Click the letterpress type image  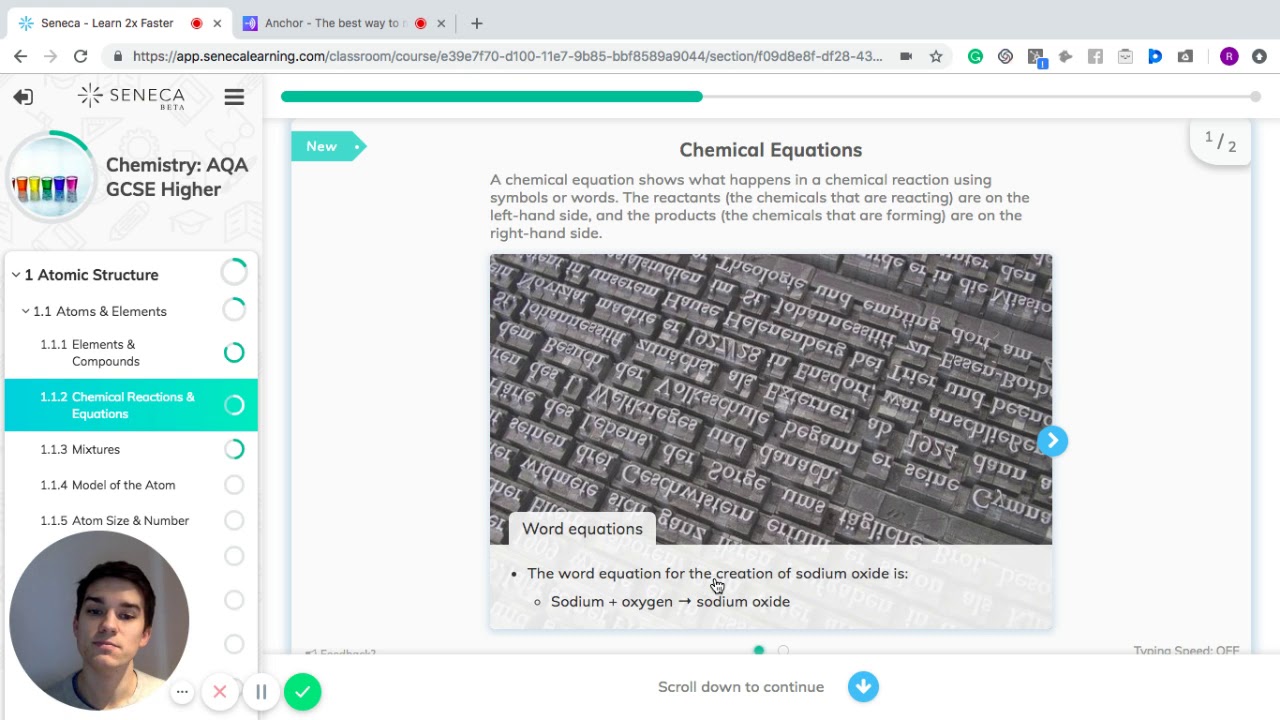(x=770, y=400)
